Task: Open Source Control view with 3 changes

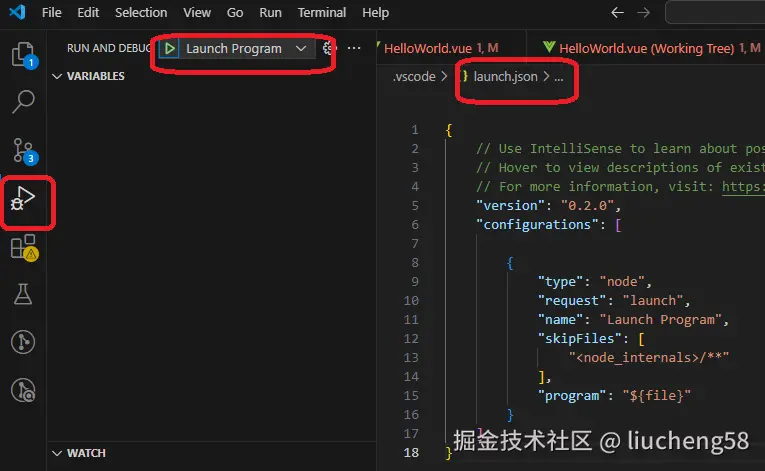Action: [x=24, y=151]
